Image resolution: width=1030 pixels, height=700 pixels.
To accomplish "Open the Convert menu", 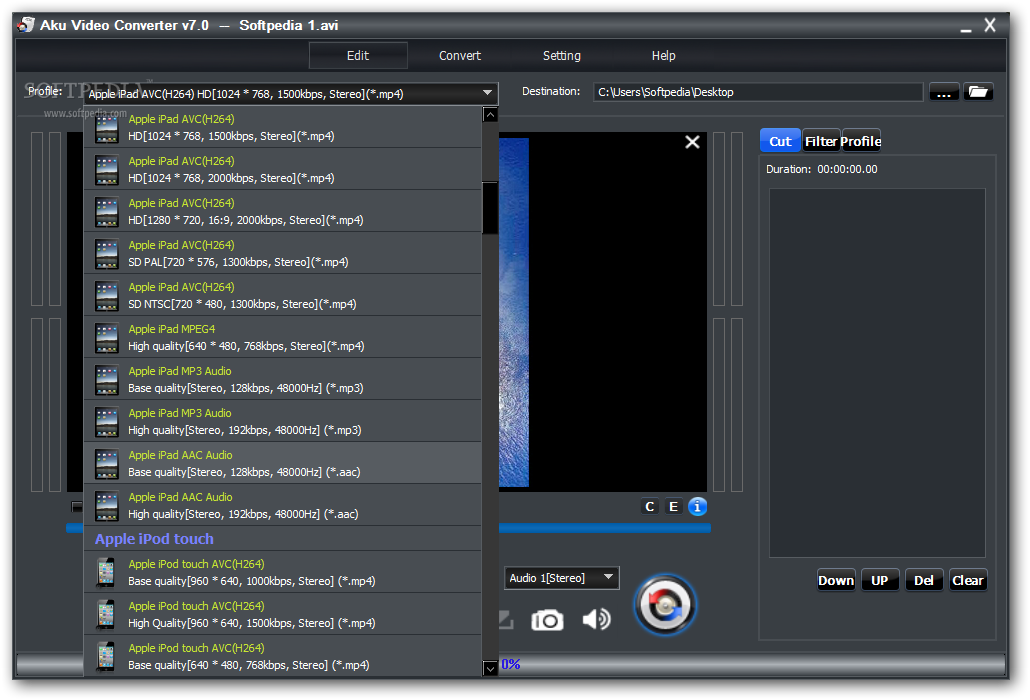I will point(460,56).
